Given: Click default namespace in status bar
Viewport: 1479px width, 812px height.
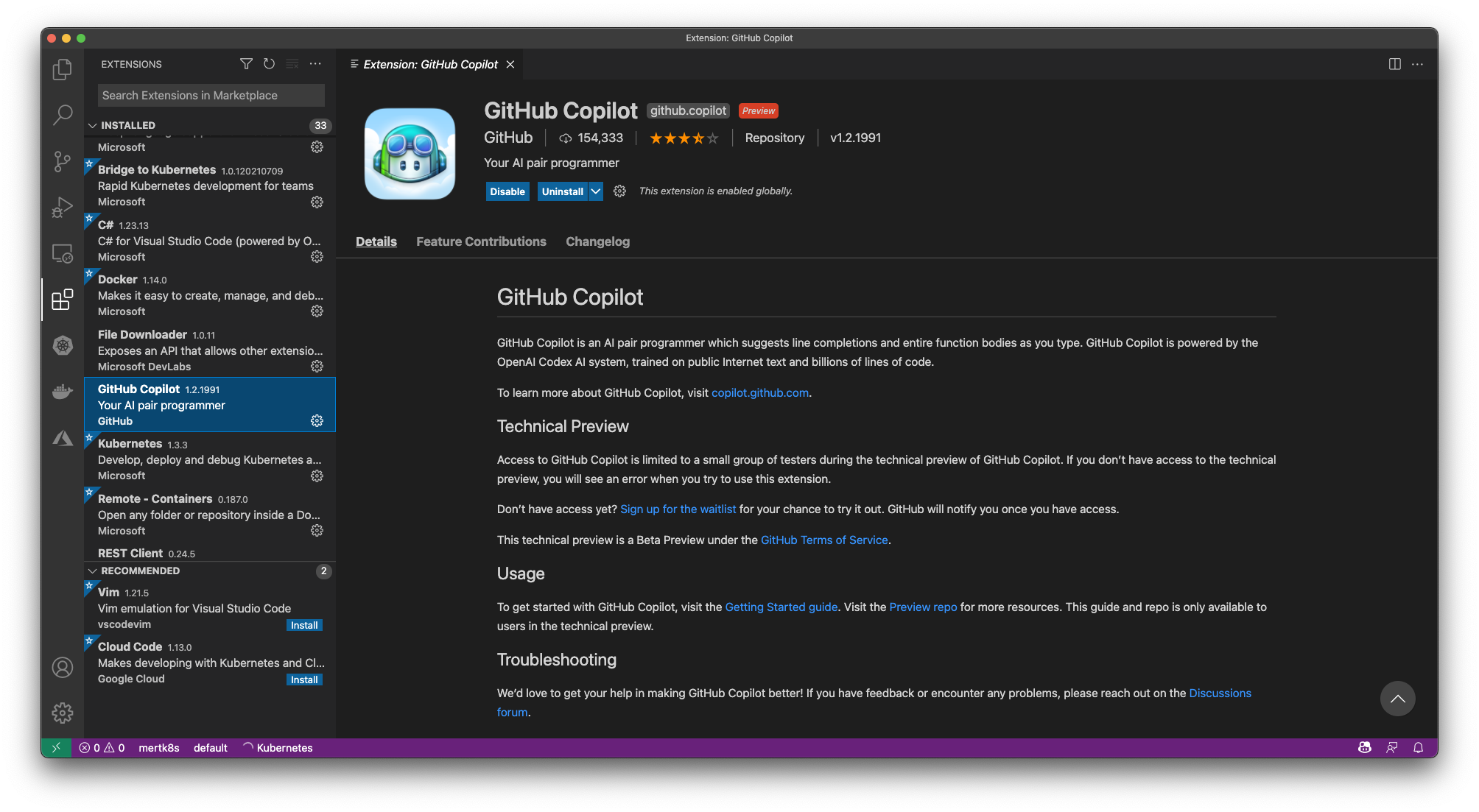Looking at the screenshot, I should pos(210,747).
